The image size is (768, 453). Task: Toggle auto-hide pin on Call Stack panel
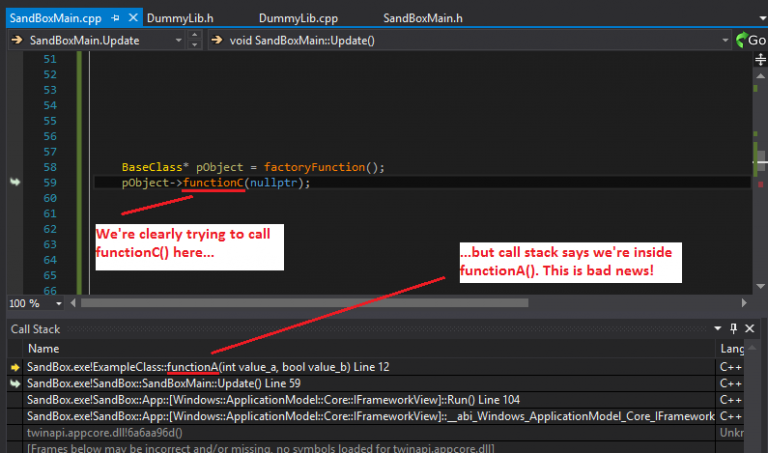(733, 329)
